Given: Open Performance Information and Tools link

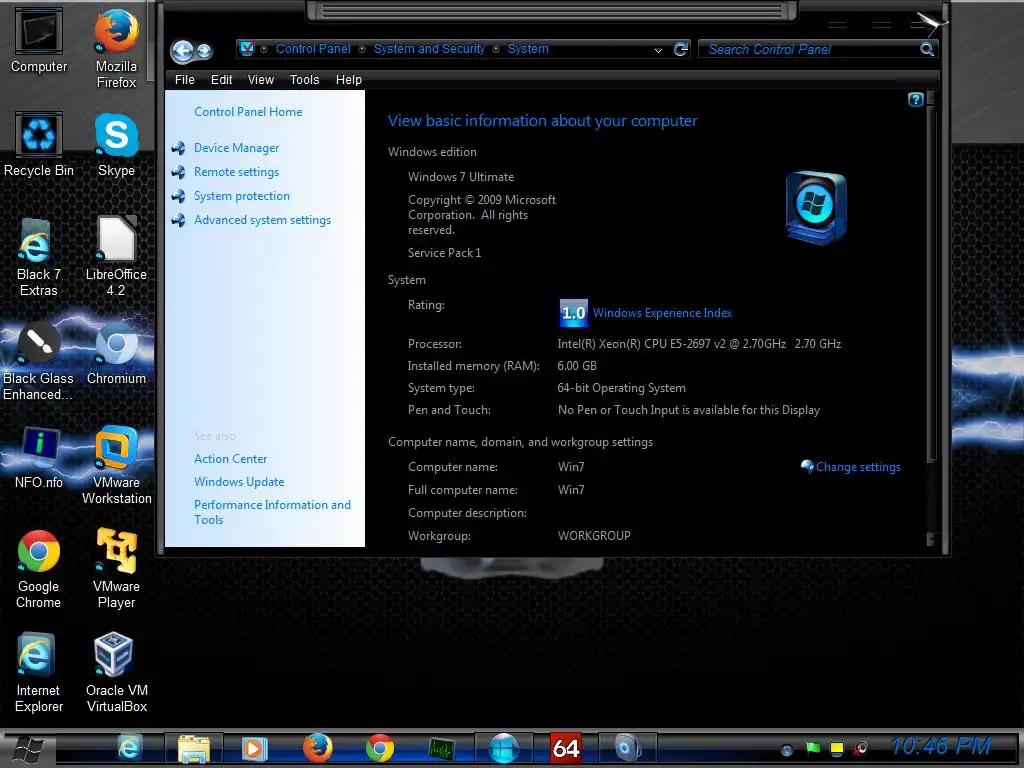Looking at the screenshot, I should click(272, 512).
